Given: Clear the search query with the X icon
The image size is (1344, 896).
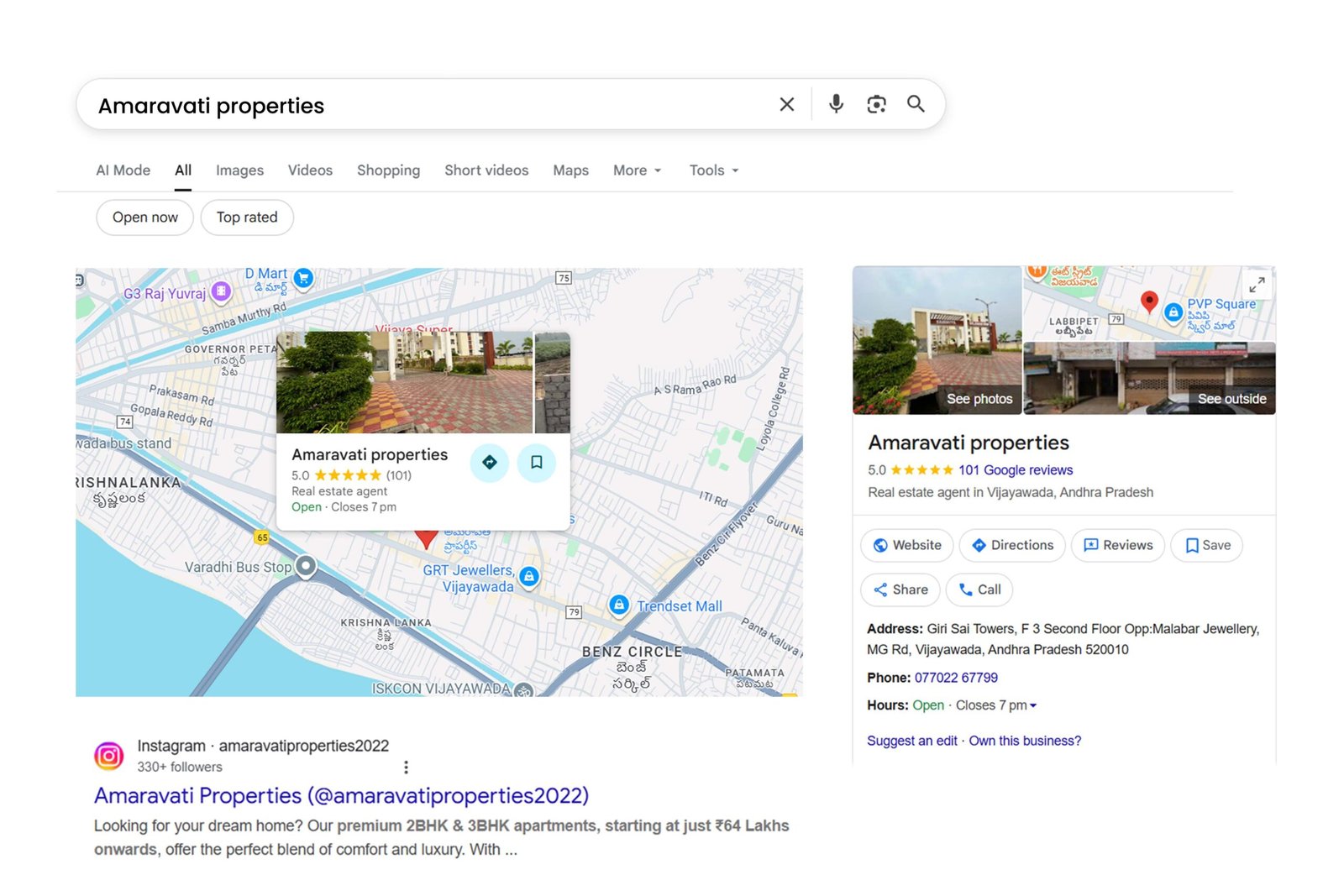Looking at the screenshot, I should tap(786, 104).
